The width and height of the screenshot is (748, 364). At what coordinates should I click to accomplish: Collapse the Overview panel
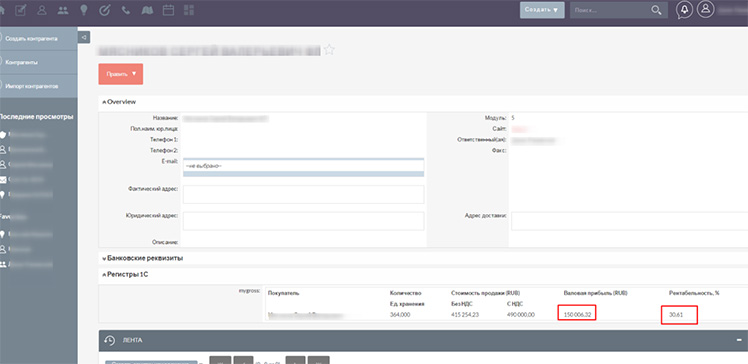(x=119, y=102)
